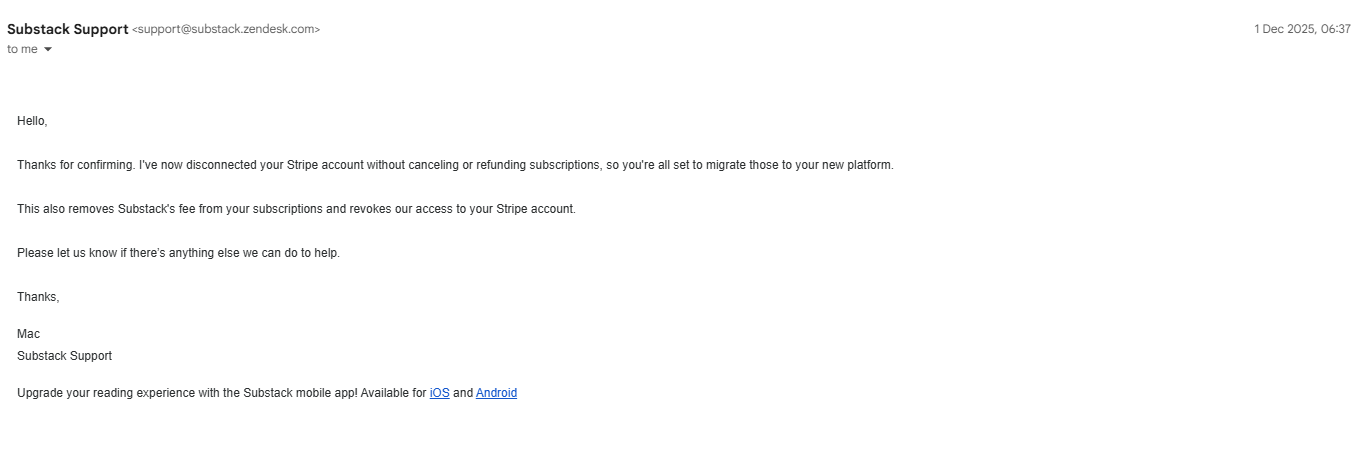The image size is (1363, 463).
Task: Click the 'Hello,' greeting line
Action: click(32, 121)
